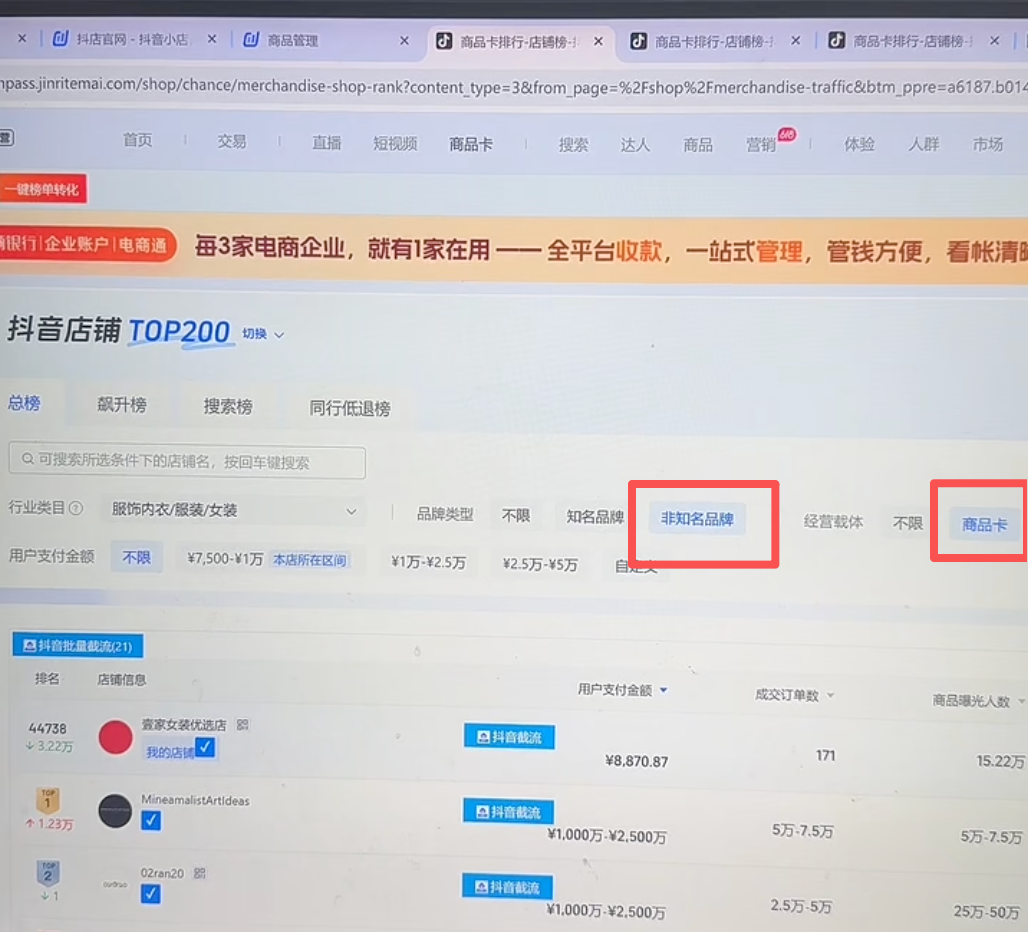Screen dimensions: 1028x932
Task: Click the red 一键榜单转化 button
Action: pos(43,189)
